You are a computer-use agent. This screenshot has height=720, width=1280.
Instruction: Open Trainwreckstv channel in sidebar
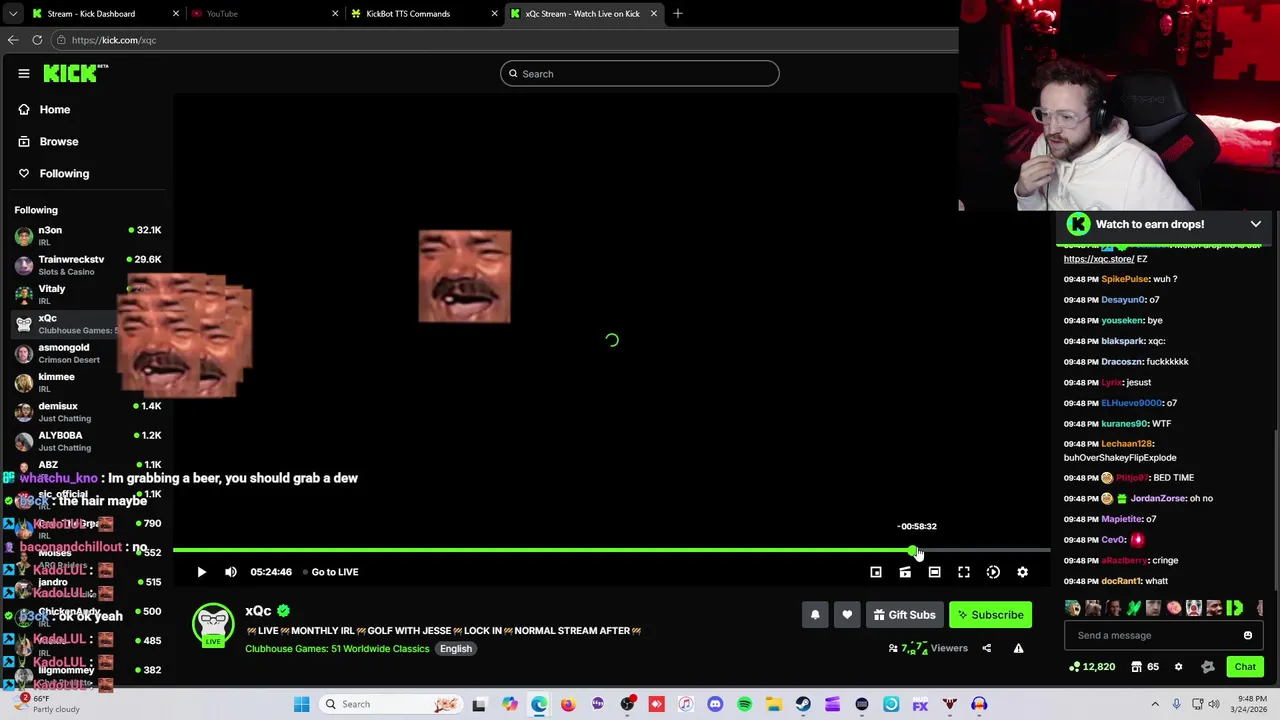[88, 265]
